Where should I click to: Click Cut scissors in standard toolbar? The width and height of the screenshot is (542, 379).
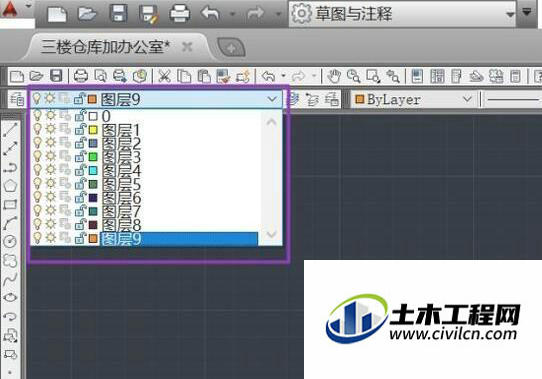pyautogui.click(x=164, y=76)
